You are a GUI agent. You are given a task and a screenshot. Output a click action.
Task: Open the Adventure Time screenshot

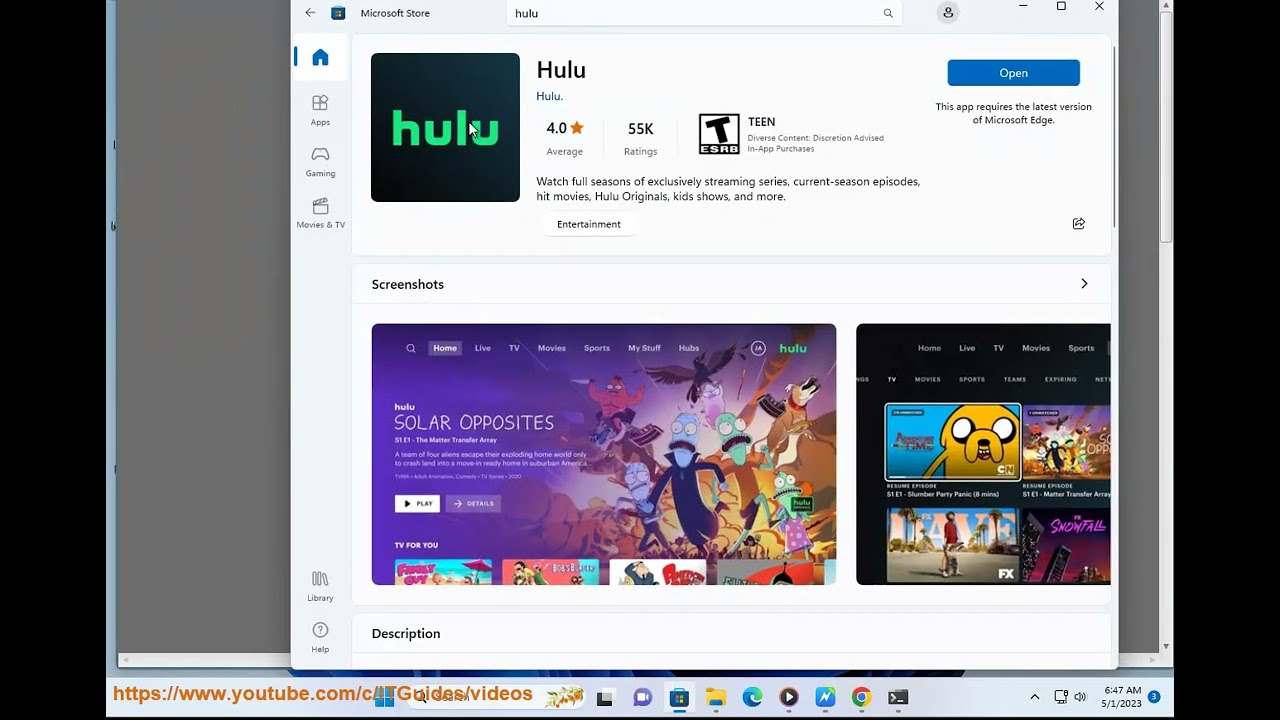(x=983, y=454)
